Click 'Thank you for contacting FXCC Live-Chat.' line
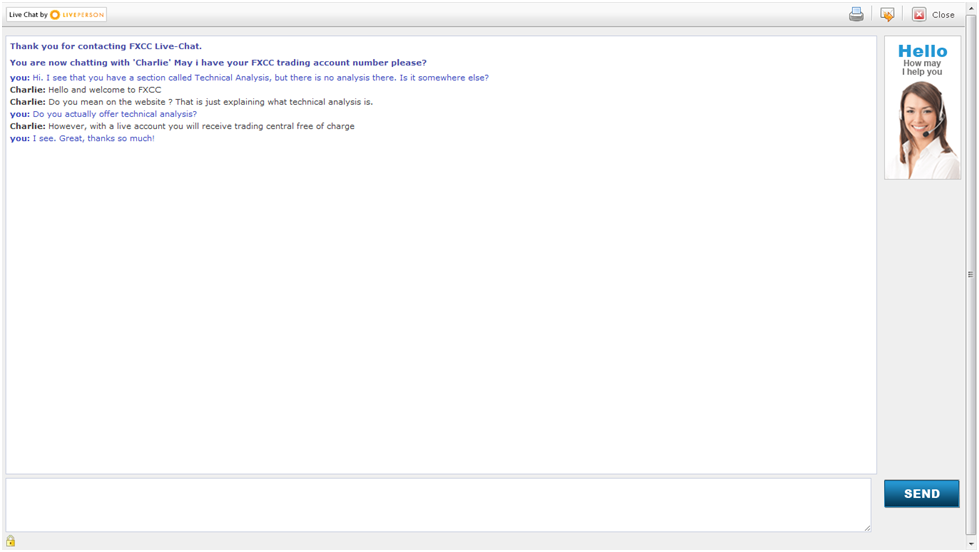979x552 pixels. 106,46
